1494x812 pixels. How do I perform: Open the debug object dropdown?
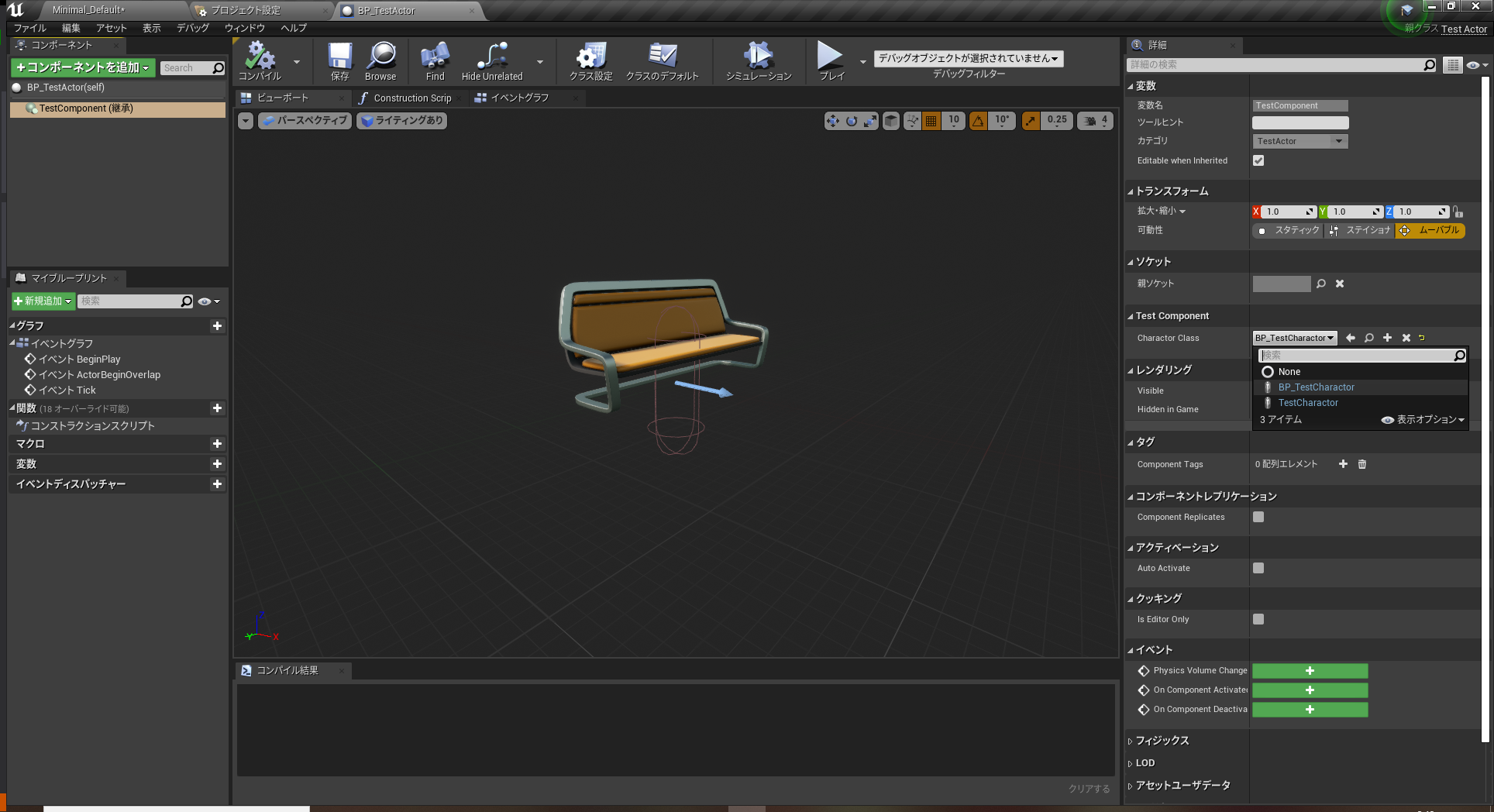pyautogui.click(x=968, y=58)
